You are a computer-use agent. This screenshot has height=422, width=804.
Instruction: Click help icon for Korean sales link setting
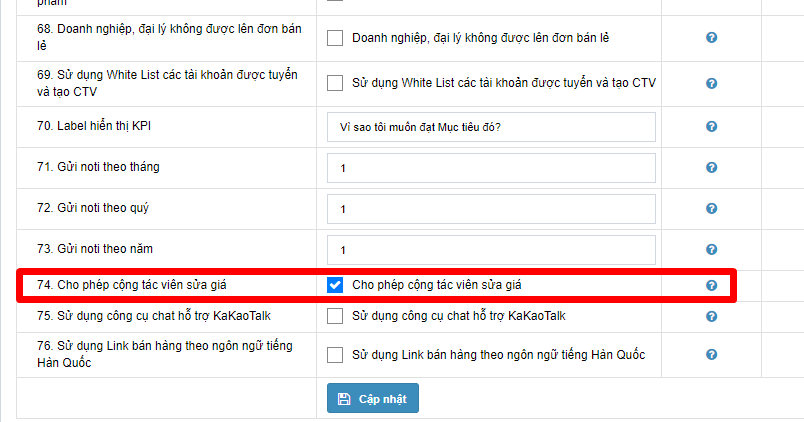(x=711, y=355)
